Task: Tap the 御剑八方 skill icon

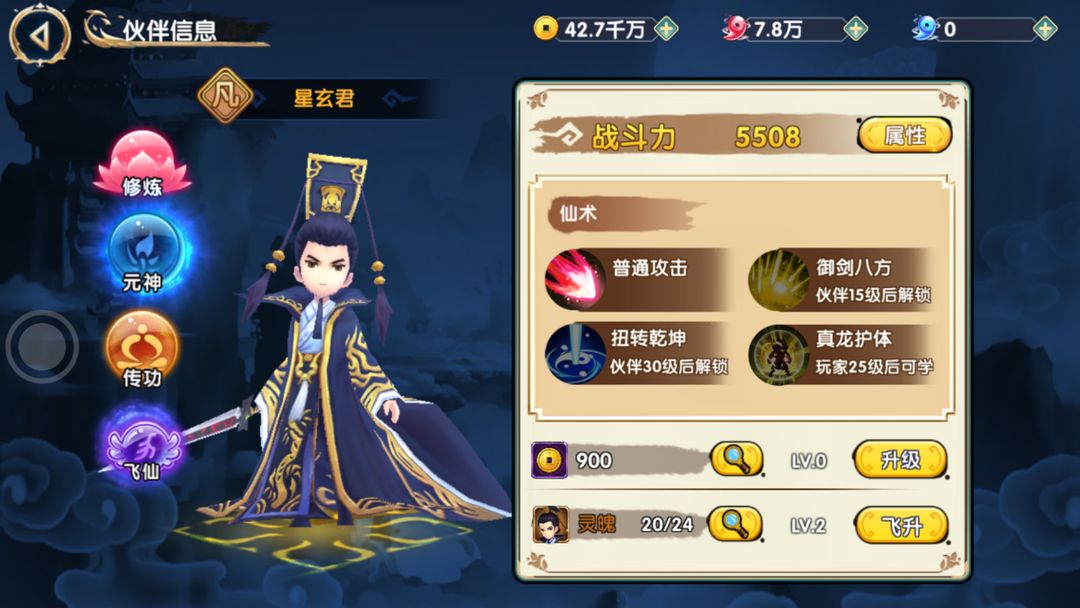Action: [778, 280]
